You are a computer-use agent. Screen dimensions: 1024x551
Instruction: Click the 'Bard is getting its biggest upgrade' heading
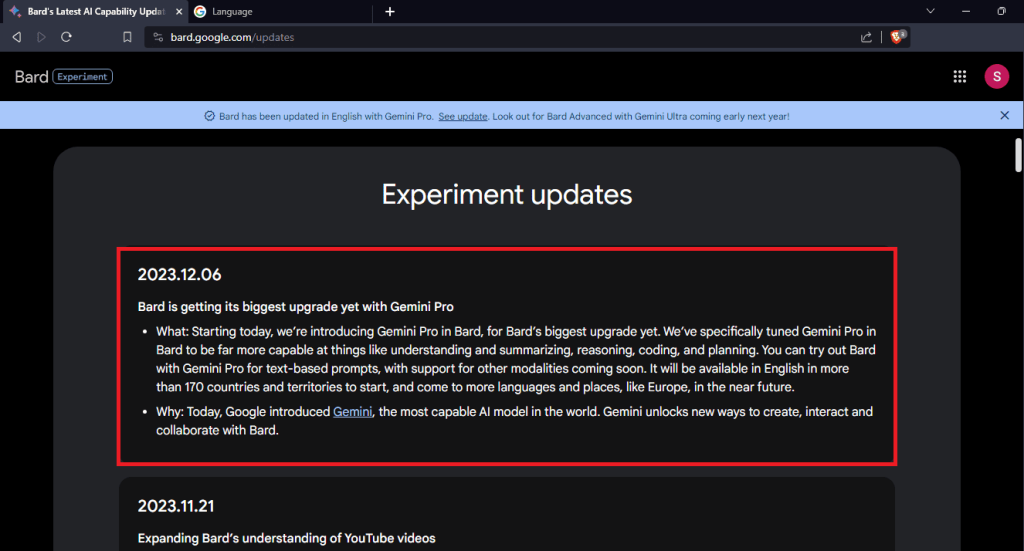[296, 307]
